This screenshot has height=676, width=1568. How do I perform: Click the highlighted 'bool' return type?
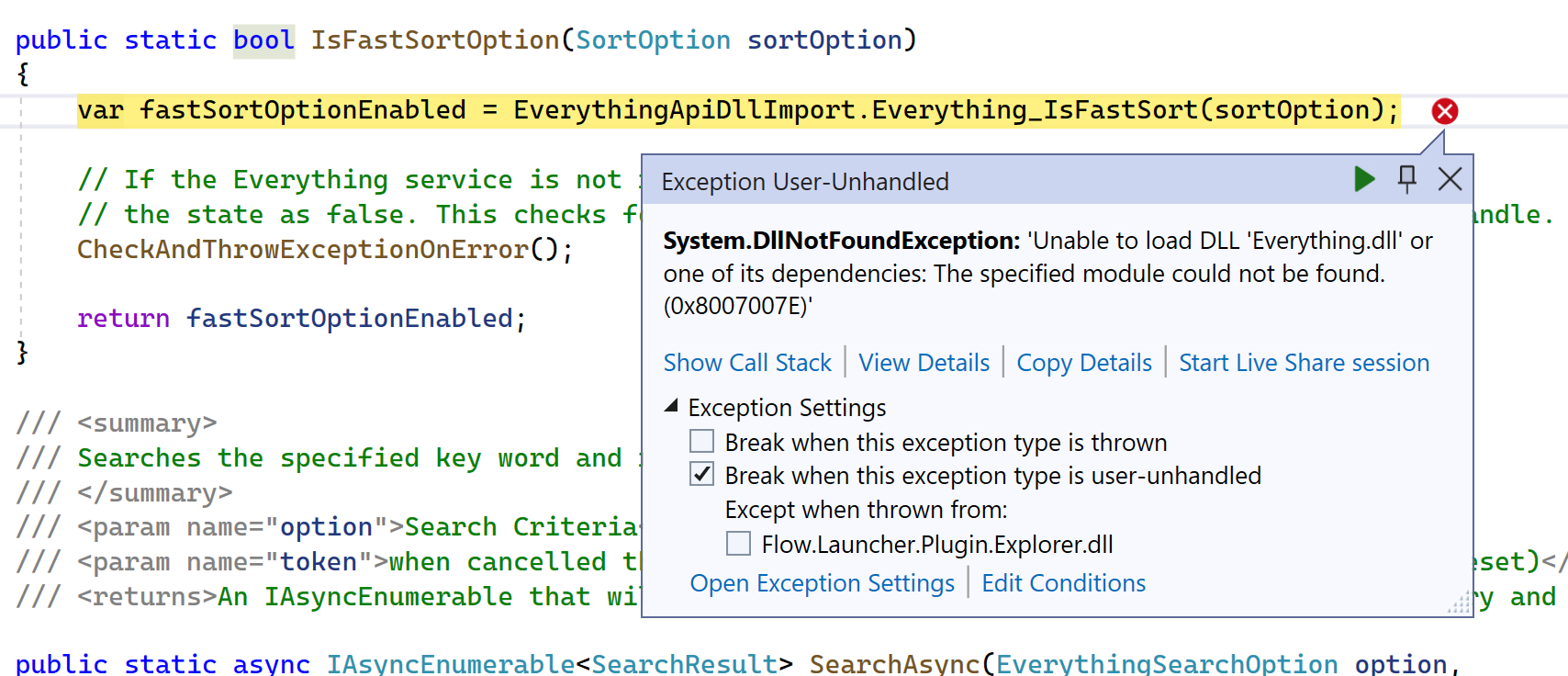(263, 40)
